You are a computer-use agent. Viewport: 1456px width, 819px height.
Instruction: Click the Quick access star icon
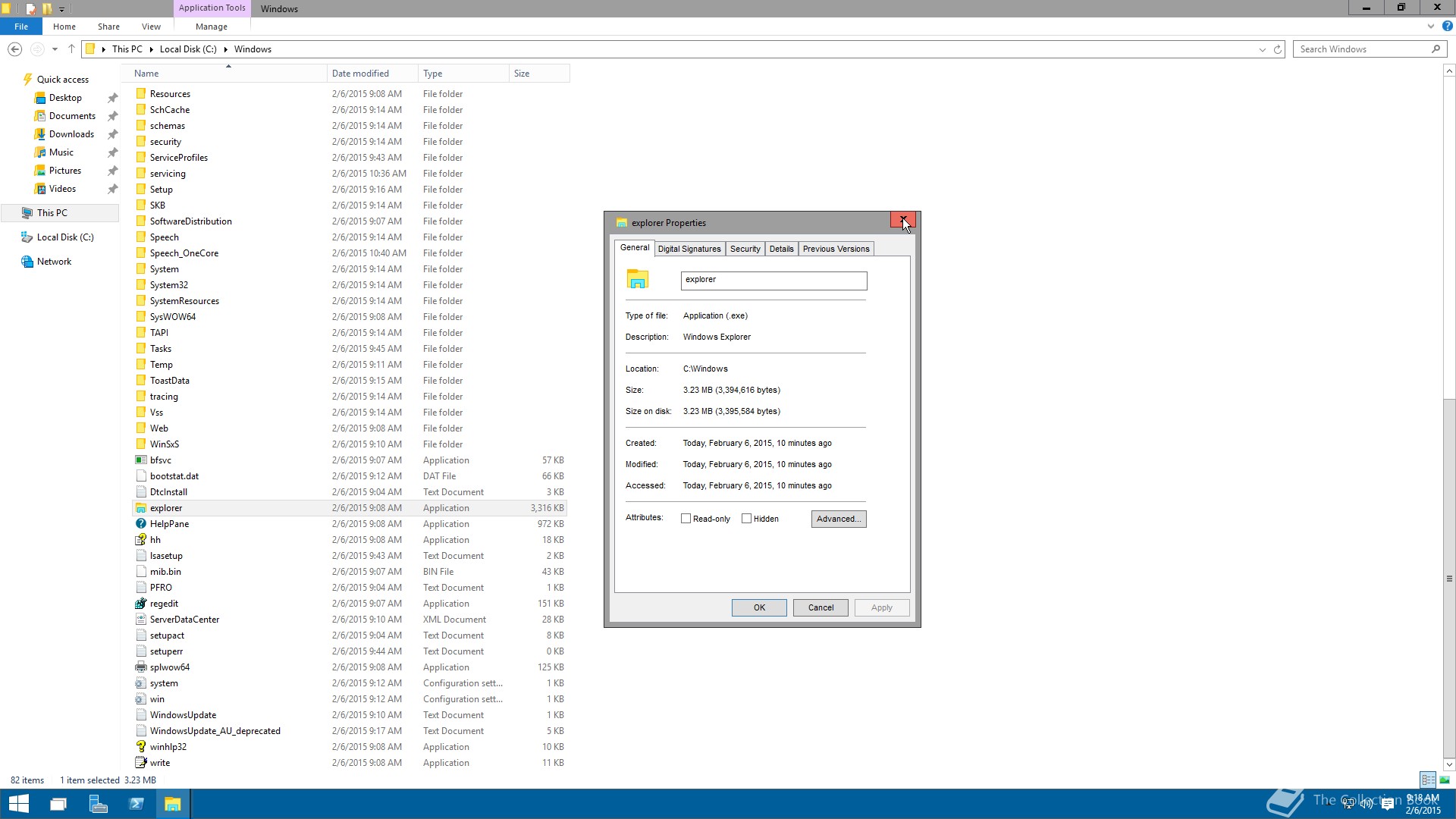27,80
